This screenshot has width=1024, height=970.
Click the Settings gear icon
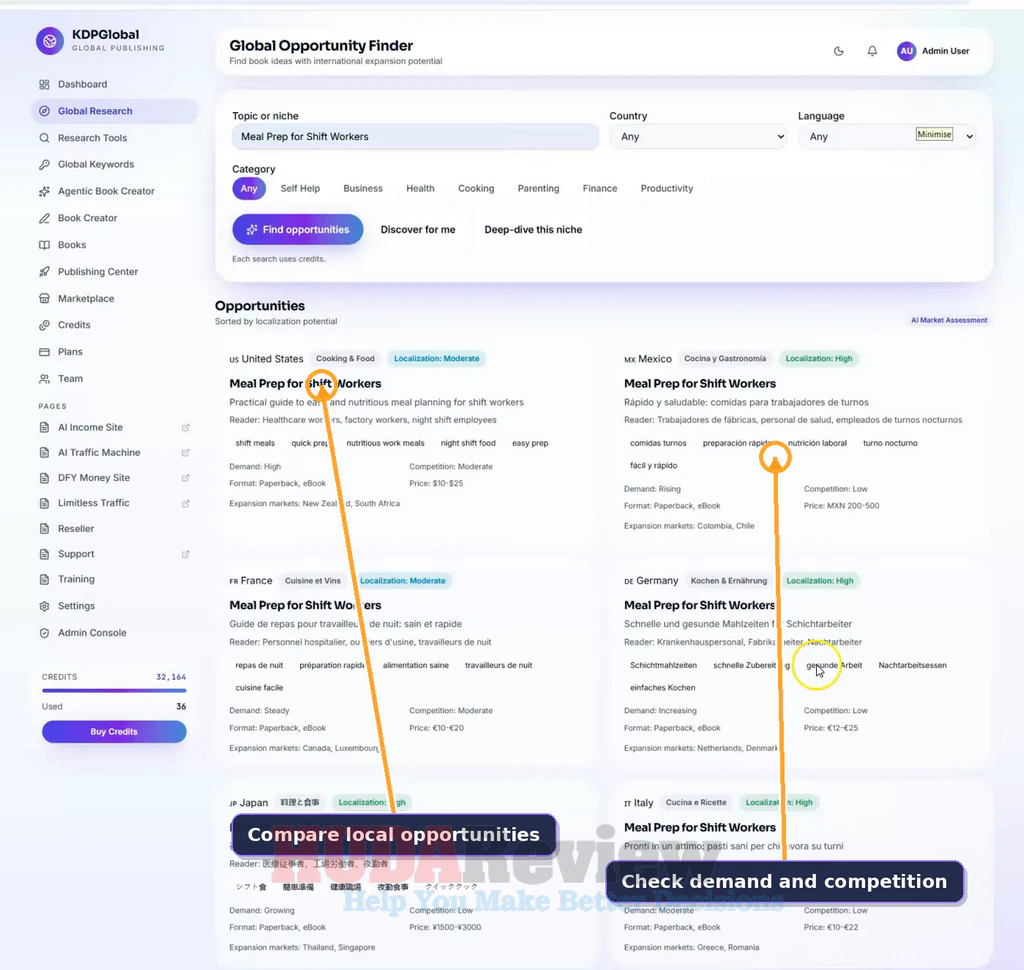click(x=44, y=606)
